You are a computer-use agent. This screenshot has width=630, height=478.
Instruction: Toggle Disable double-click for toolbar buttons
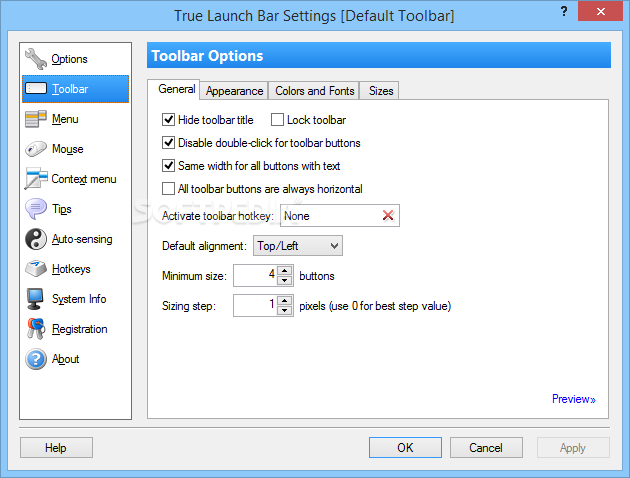pyautogui.click(x=168, y=143)
